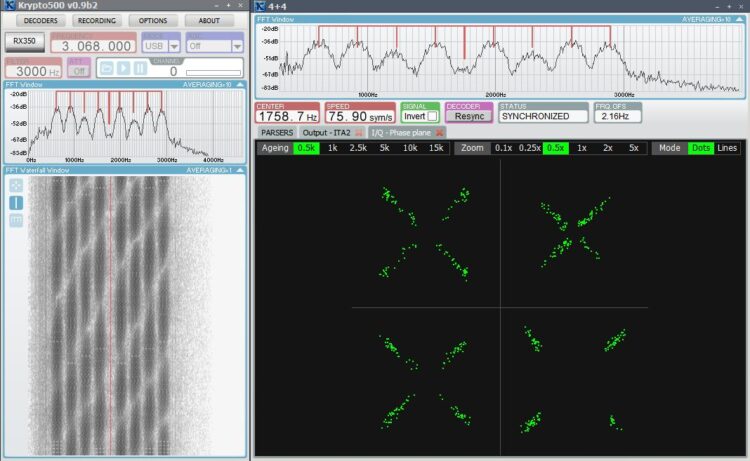This screenshot has height=461, width=750.
Task: Switch to the PARSERS tab
Action: click(277, 132)
